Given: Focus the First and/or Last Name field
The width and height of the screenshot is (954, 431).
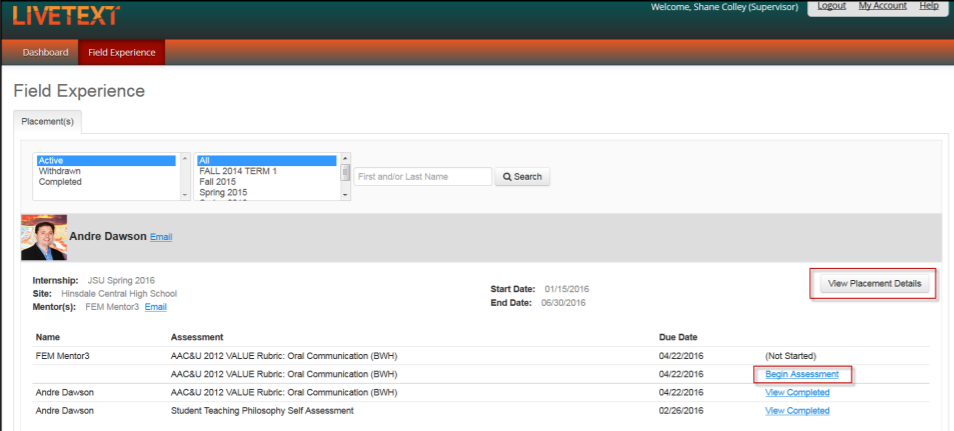Looking at the screenshot, I should coord(423,177).
